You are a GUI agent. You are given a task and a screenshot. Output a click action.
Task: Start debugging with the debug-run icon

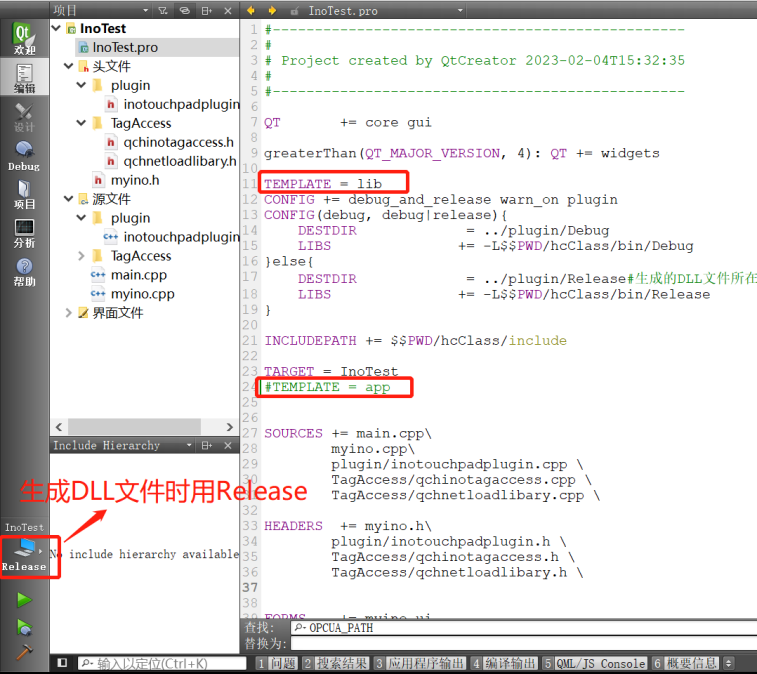coord(24,626)
